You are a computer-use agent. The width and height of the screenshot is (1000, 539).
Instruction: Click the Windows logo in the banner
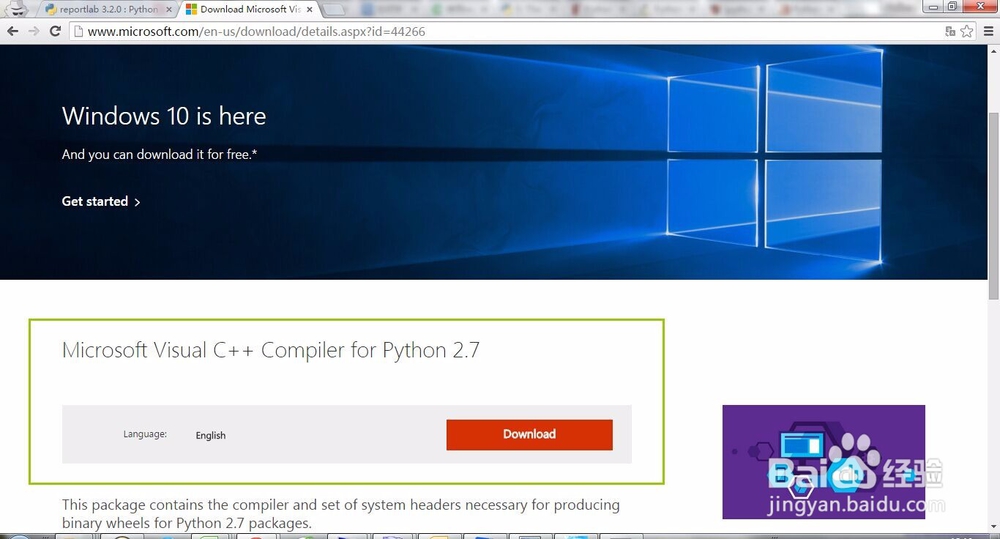click(774, 158)
